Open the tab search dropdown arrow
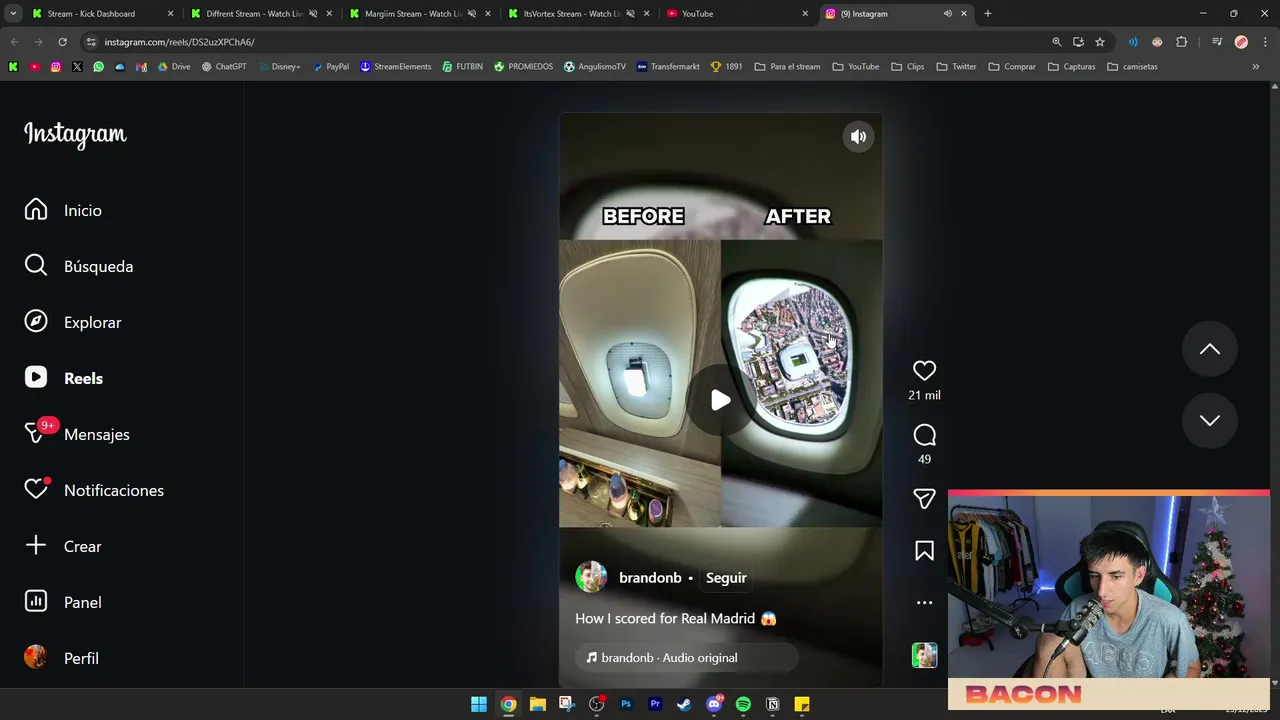 [13, 14]
